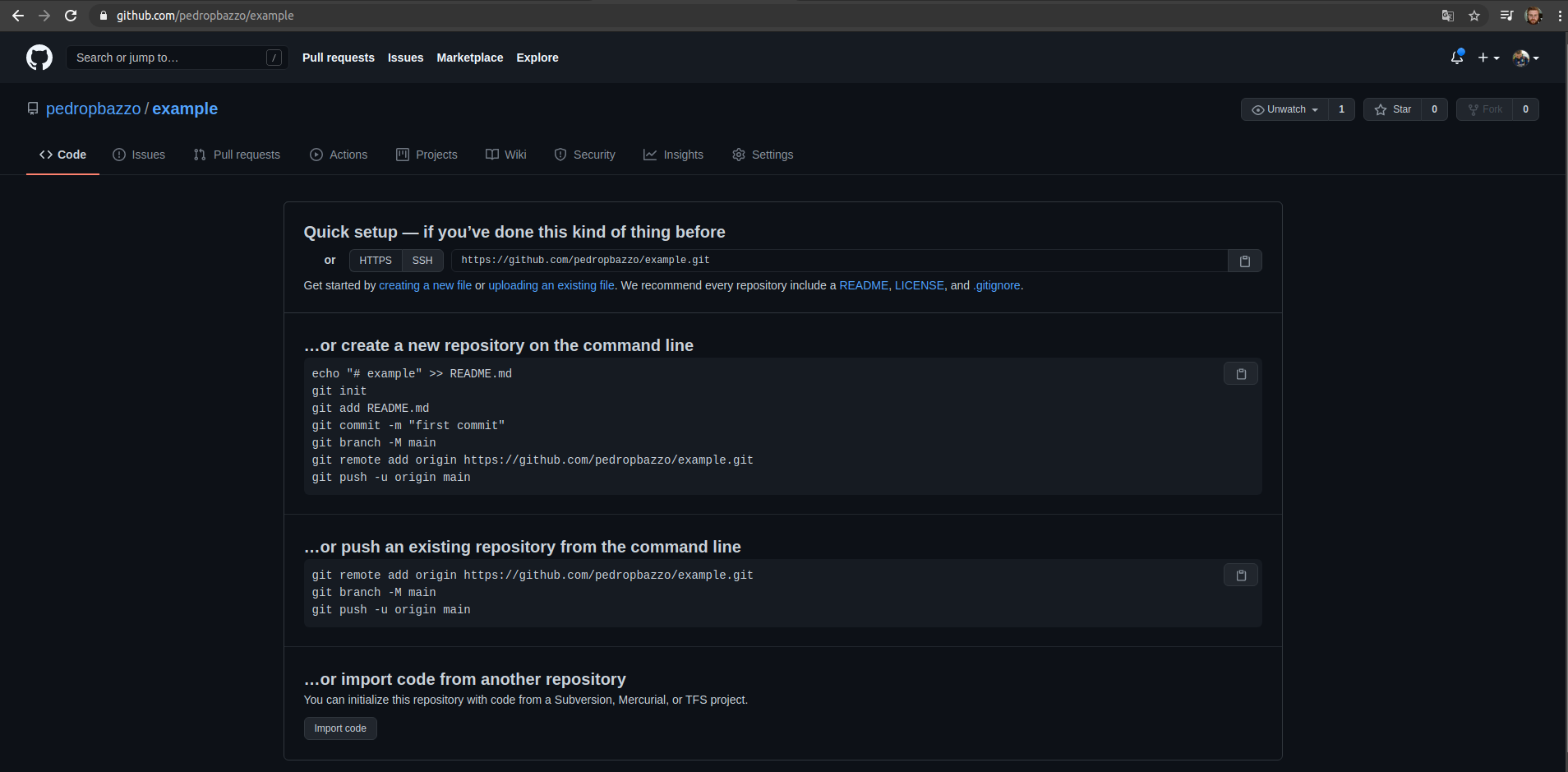Open the pedropbazzo profile link
This screenshot has height=772, width=1568.
point(94,109)
